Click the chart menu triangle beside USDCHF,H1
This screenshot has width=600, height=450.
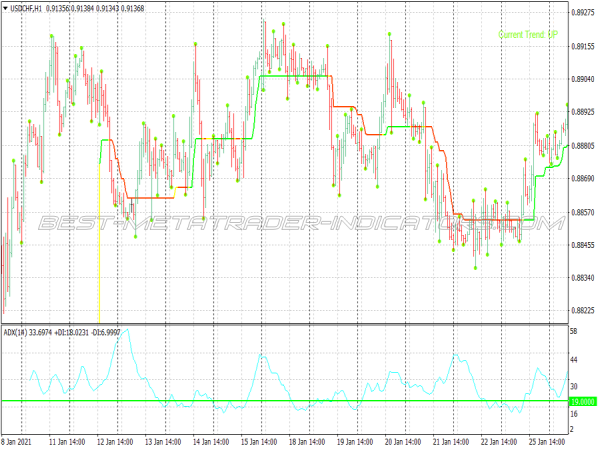(x=5, y=8)
